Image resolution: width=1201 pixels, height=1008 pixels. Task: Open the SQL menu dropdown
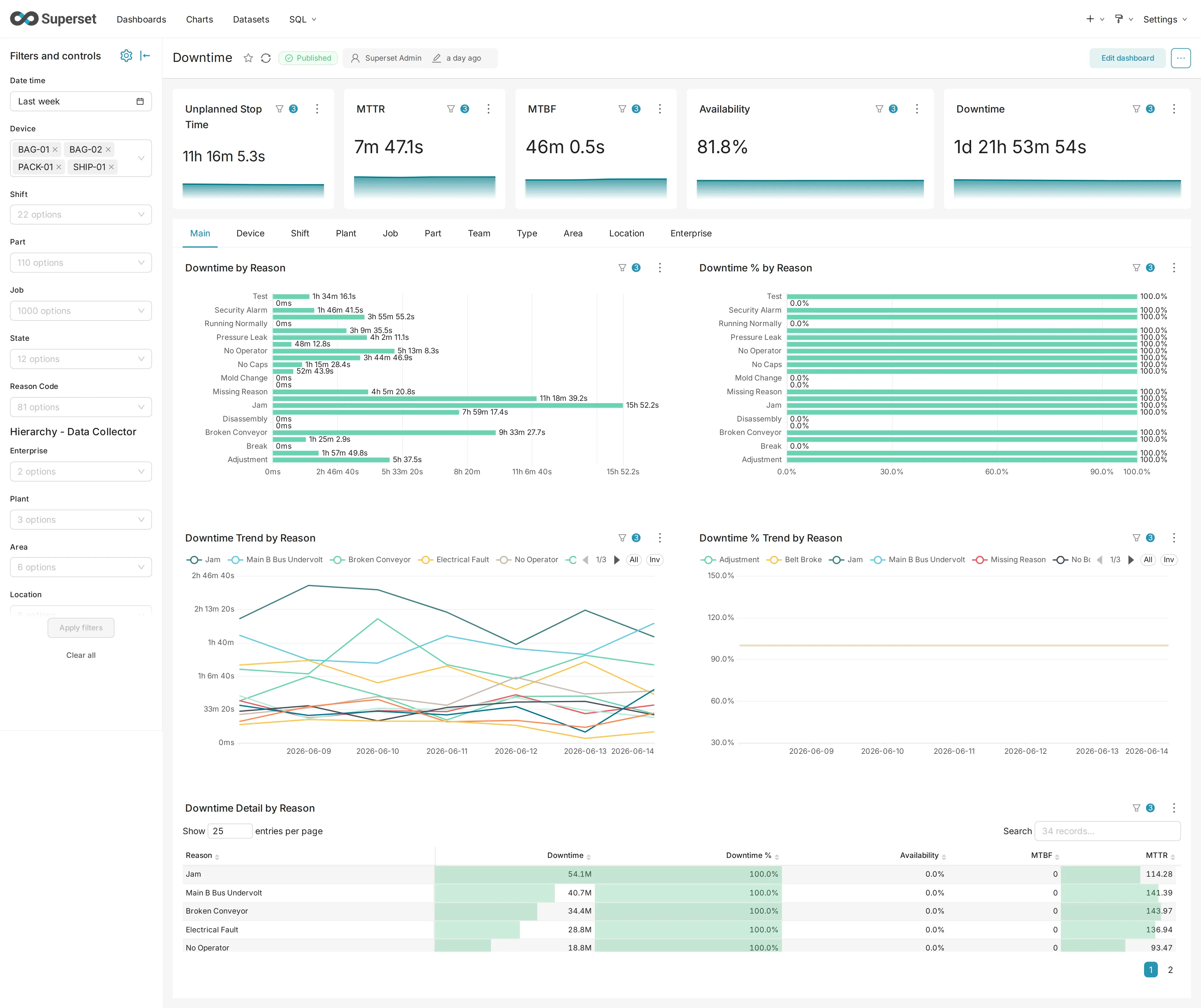(x=302, y=19)
